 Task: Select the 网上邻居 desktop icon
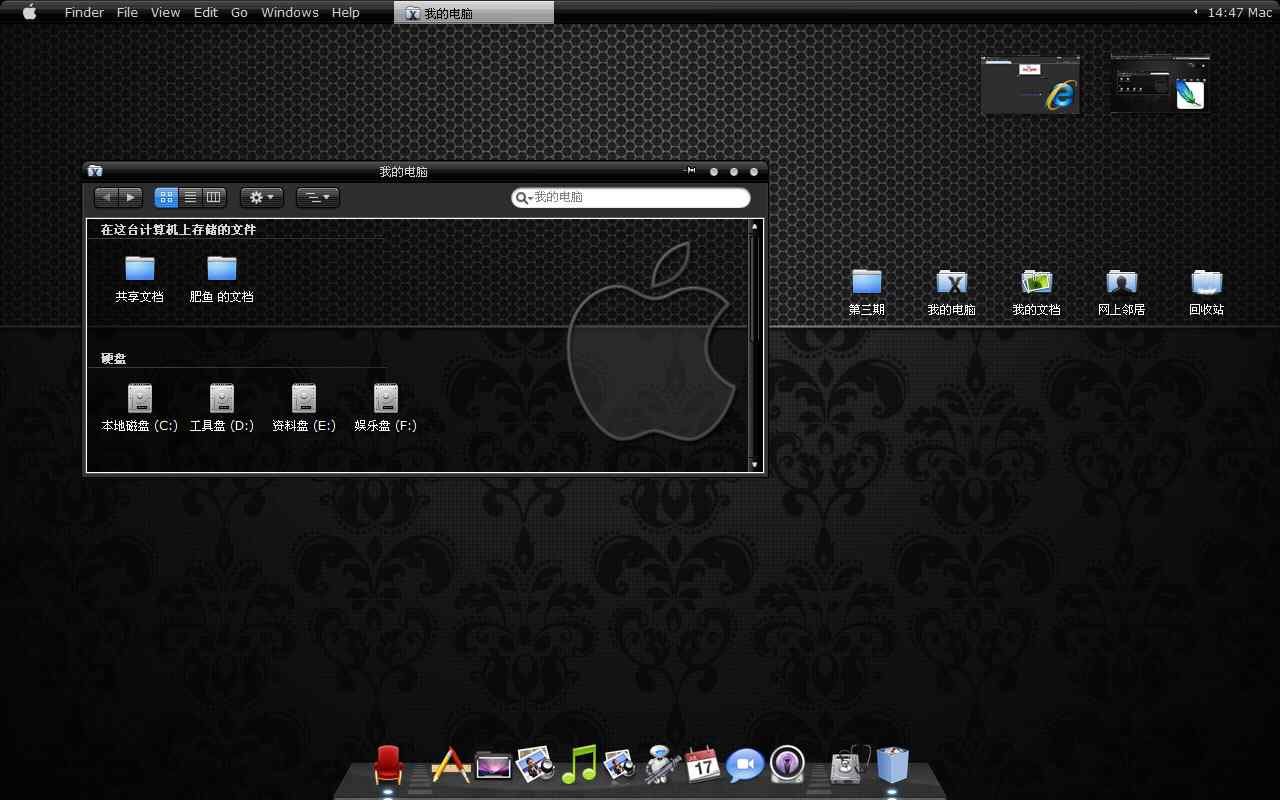tap(1121, 292)
